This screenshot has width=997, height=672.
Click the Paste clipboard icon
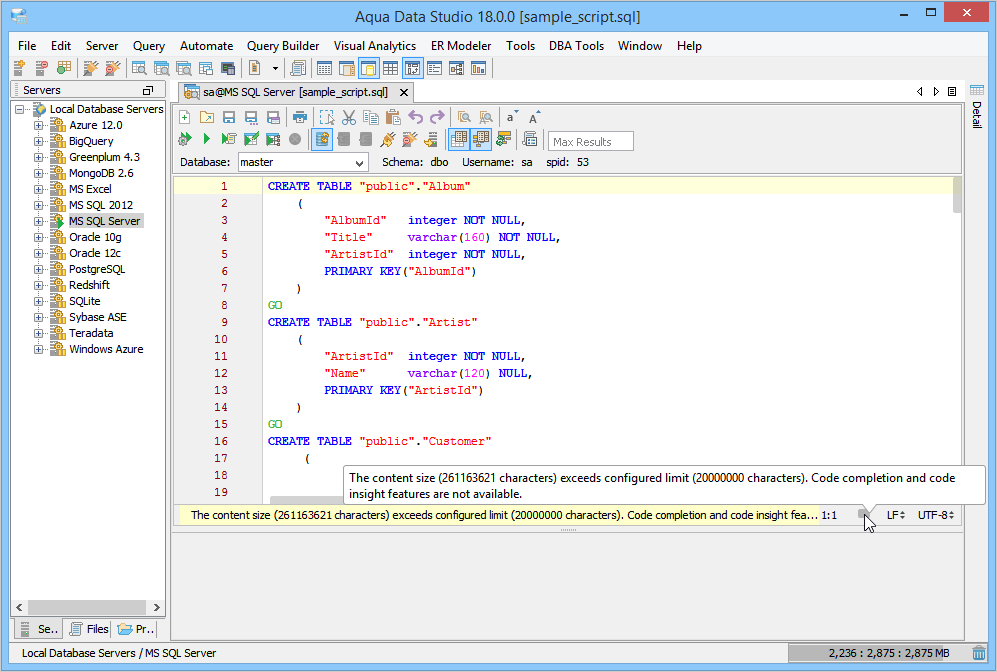(393, 118)
